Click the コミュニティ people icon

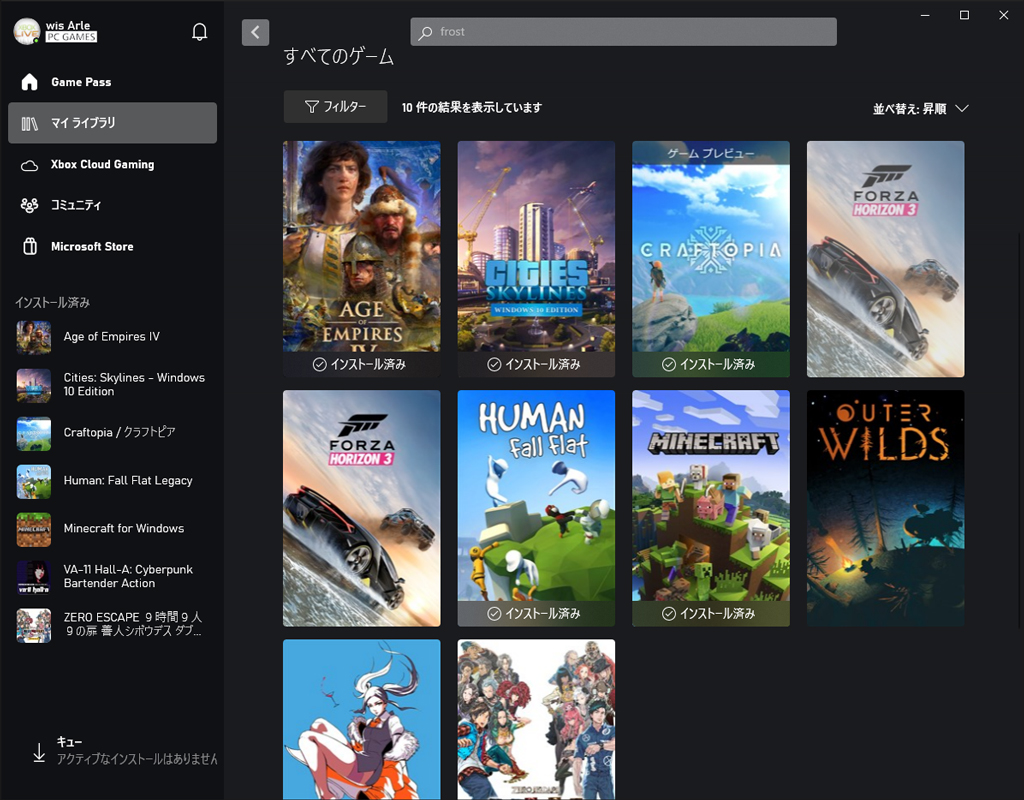[29, 205]
